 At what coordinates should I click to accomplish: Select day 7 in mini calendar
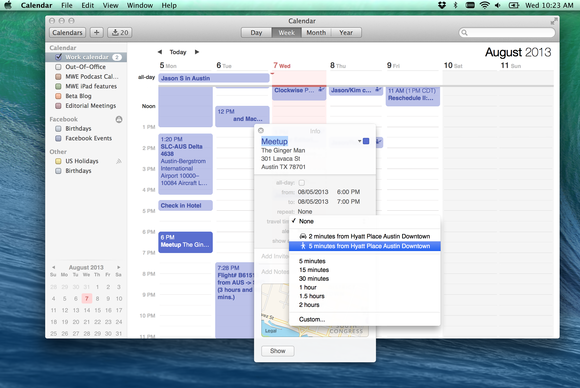87,298
